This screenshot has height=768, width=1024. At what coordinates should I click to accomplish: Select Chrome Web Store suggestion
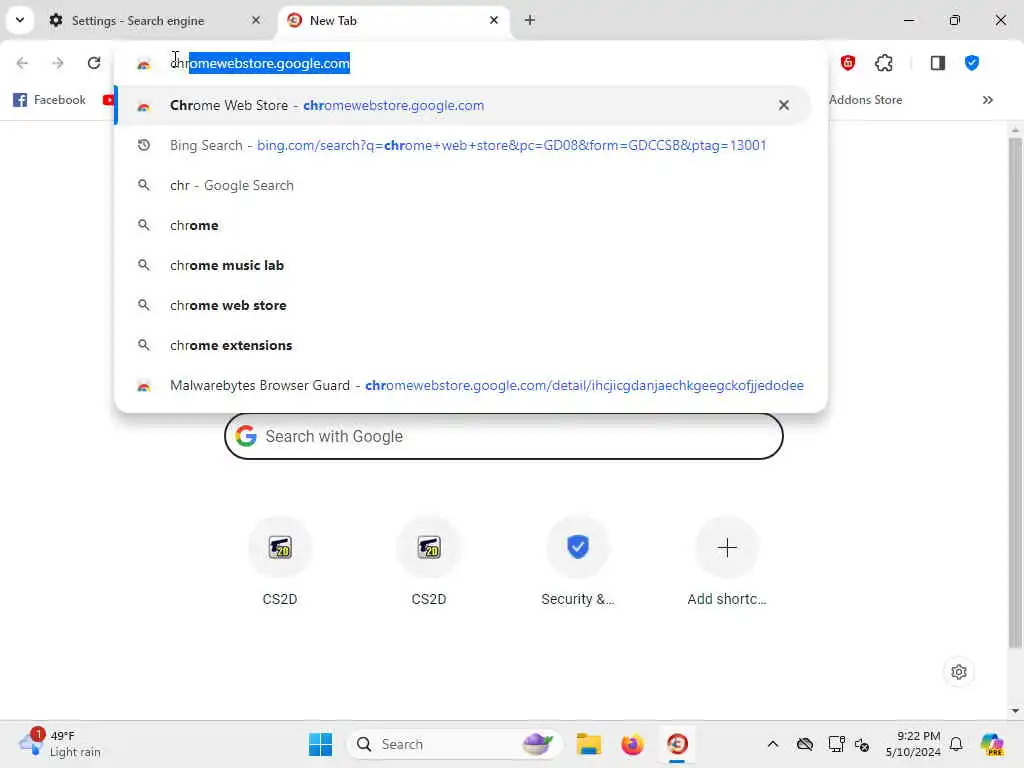pos(462,105)
